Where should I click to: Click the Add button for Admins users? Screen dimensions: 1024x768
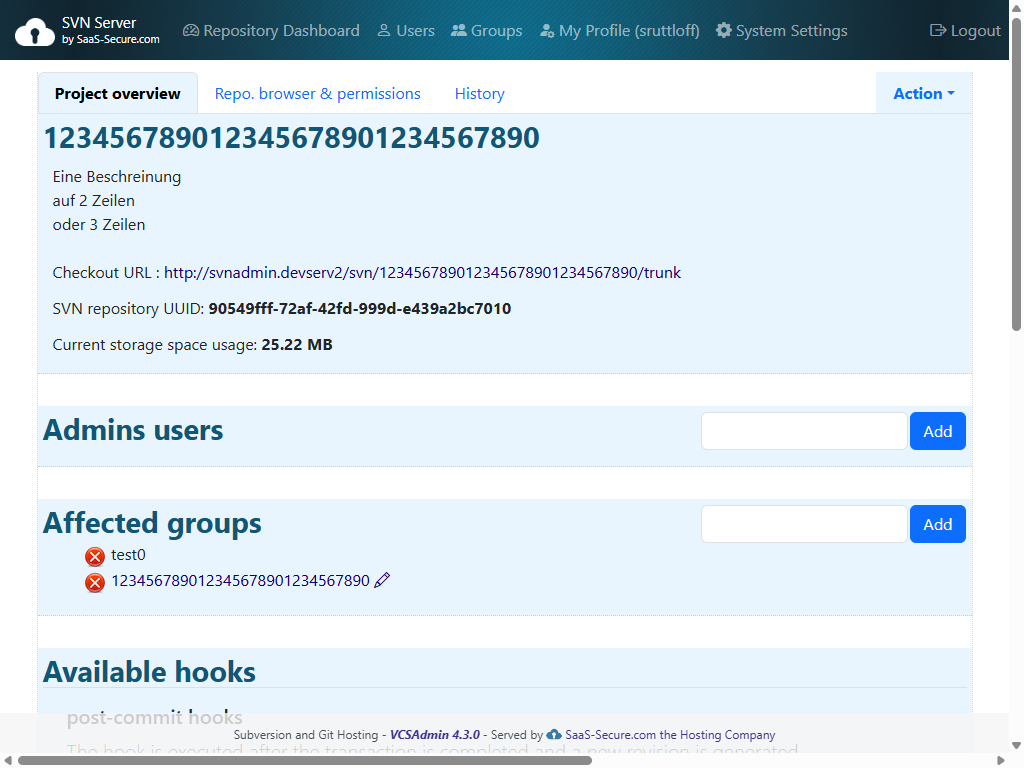pyautogui.click(x=937, y=431)
